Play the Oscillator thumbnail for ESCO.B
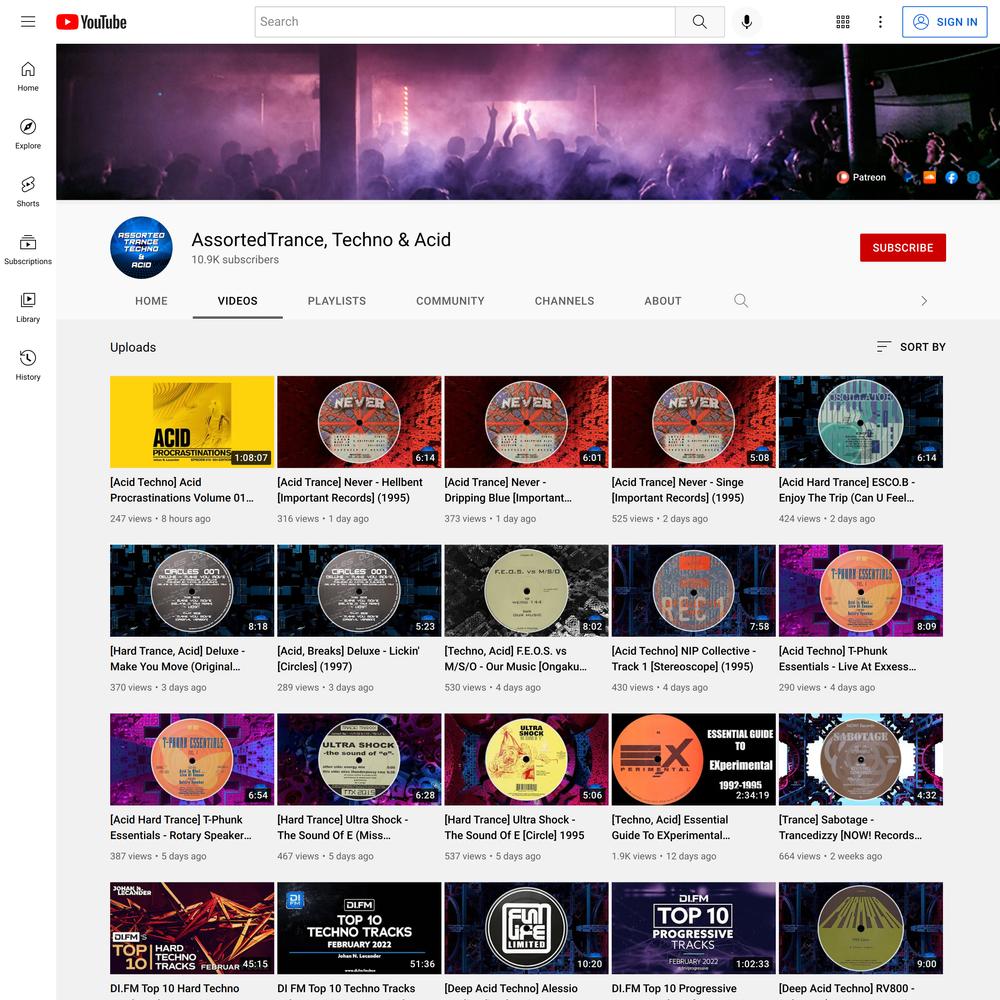The image size is (1000, 1000). [x=860, y=422]
